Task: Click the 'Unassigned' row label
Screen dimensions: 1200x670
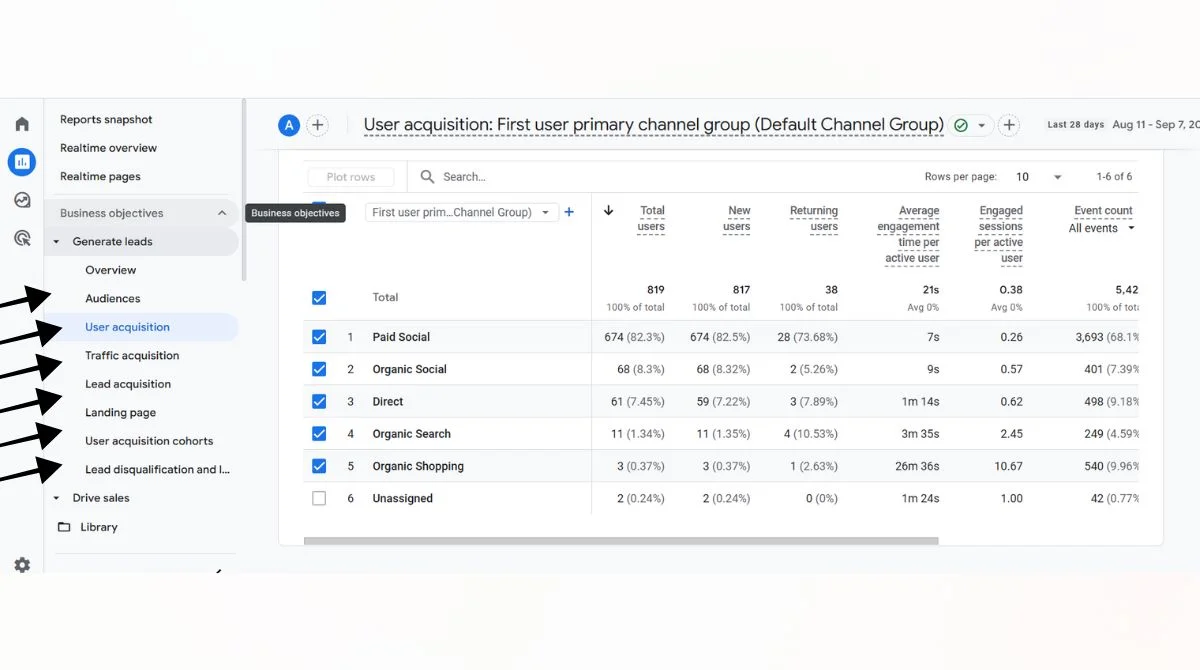Action: [x=402, y=498]
